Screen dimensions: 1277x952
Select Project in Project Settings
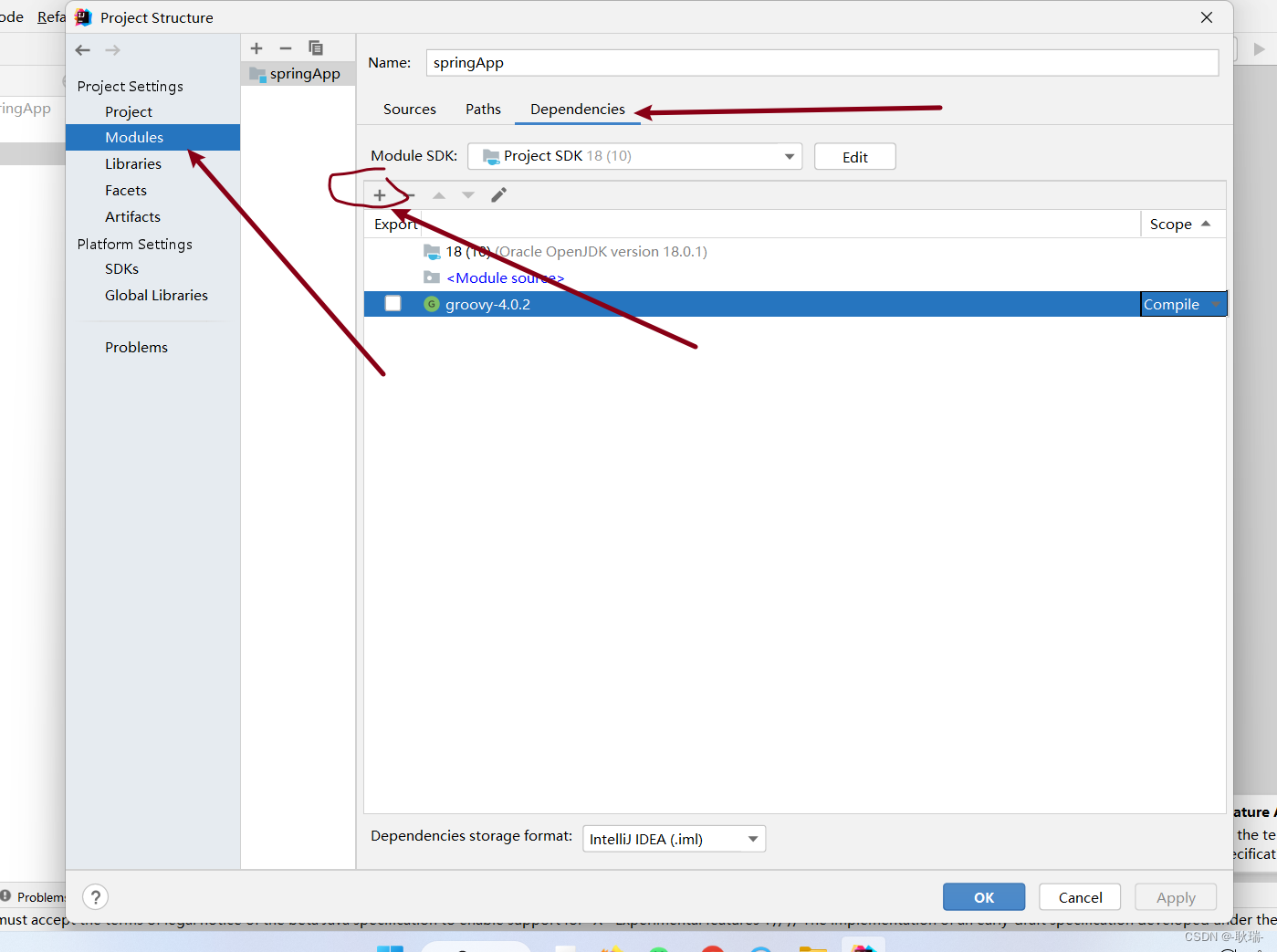click(x=129, y=111)
